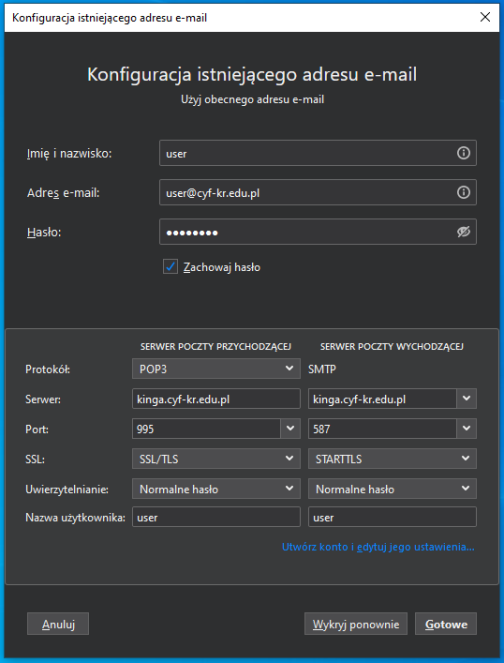Open the POP3 protocol dropdown
Screen dimensions: 504x663
coord(216,369)
